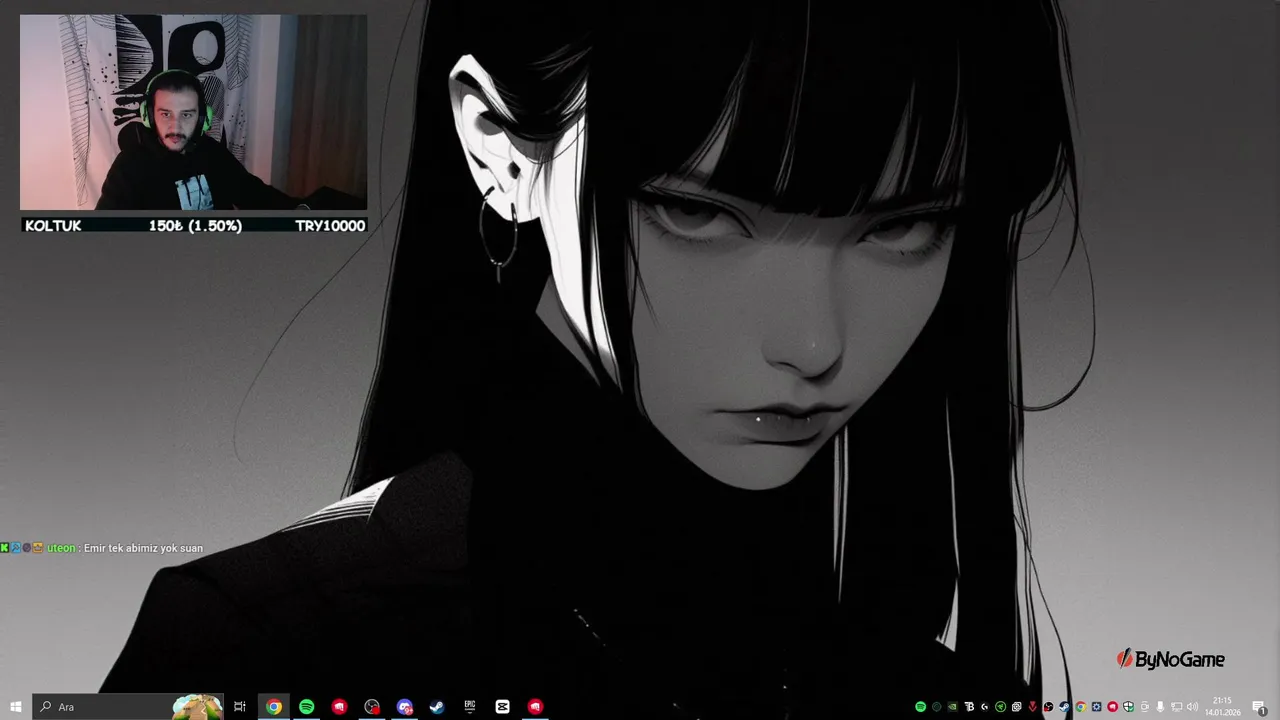Open the notification center with badge 1

click(1260, 707)
